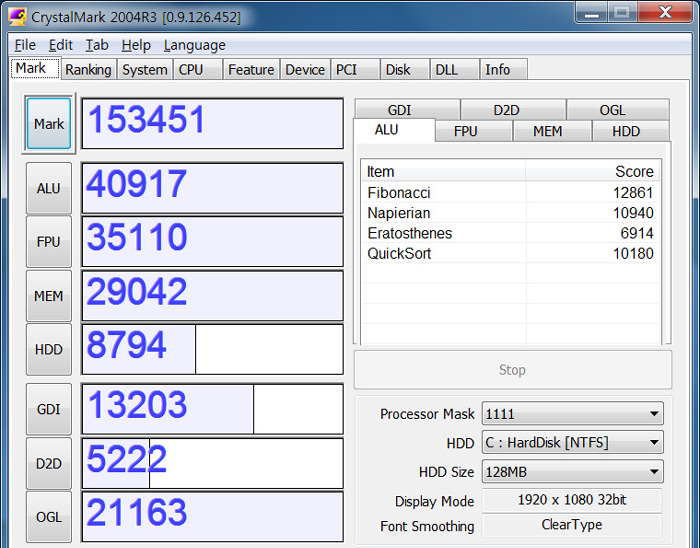Viewport: 700px width, 548px height.
Task: Switch to the Device tab
Action: pos(305,70)
